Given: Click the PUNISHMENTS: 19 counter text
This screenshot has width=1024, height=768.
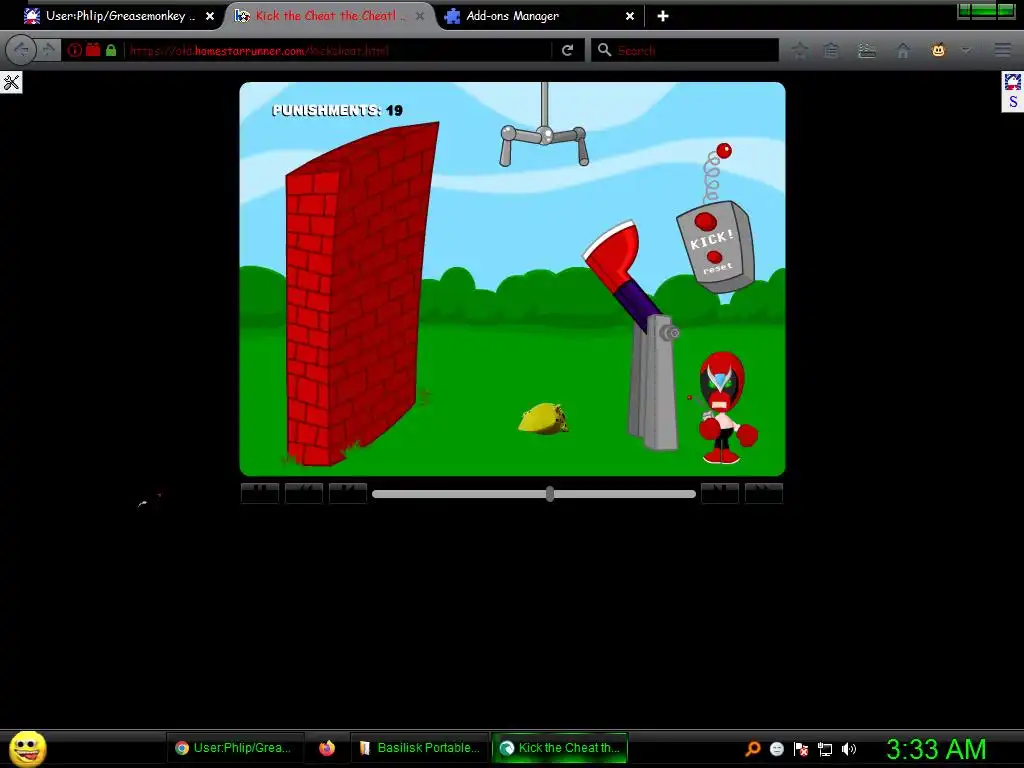Looking at the screenshot, I should click(337, 110).
